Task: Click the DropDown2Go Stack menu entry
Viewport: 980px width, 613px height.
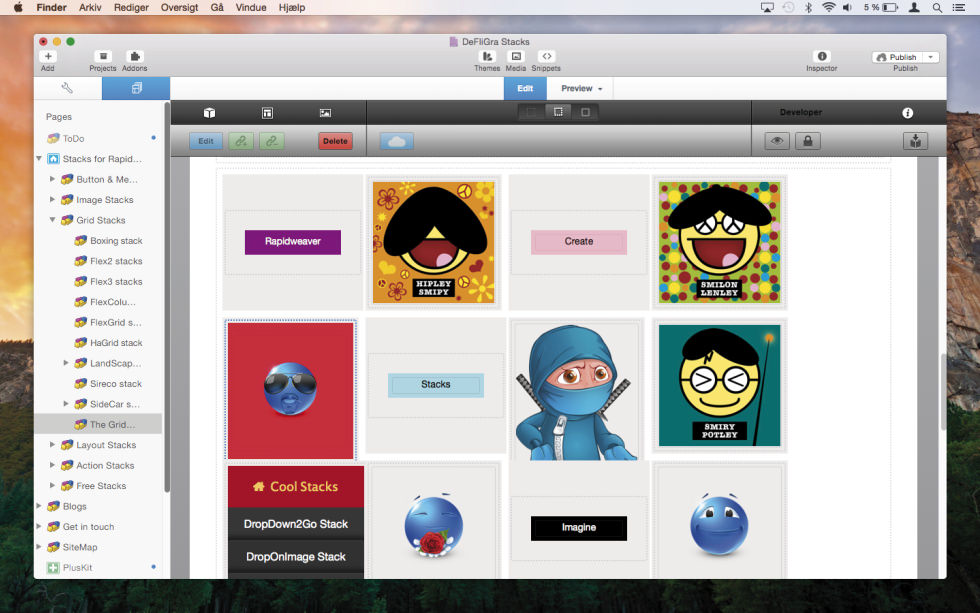Action: pyautogui.click(x=296, y=524)
